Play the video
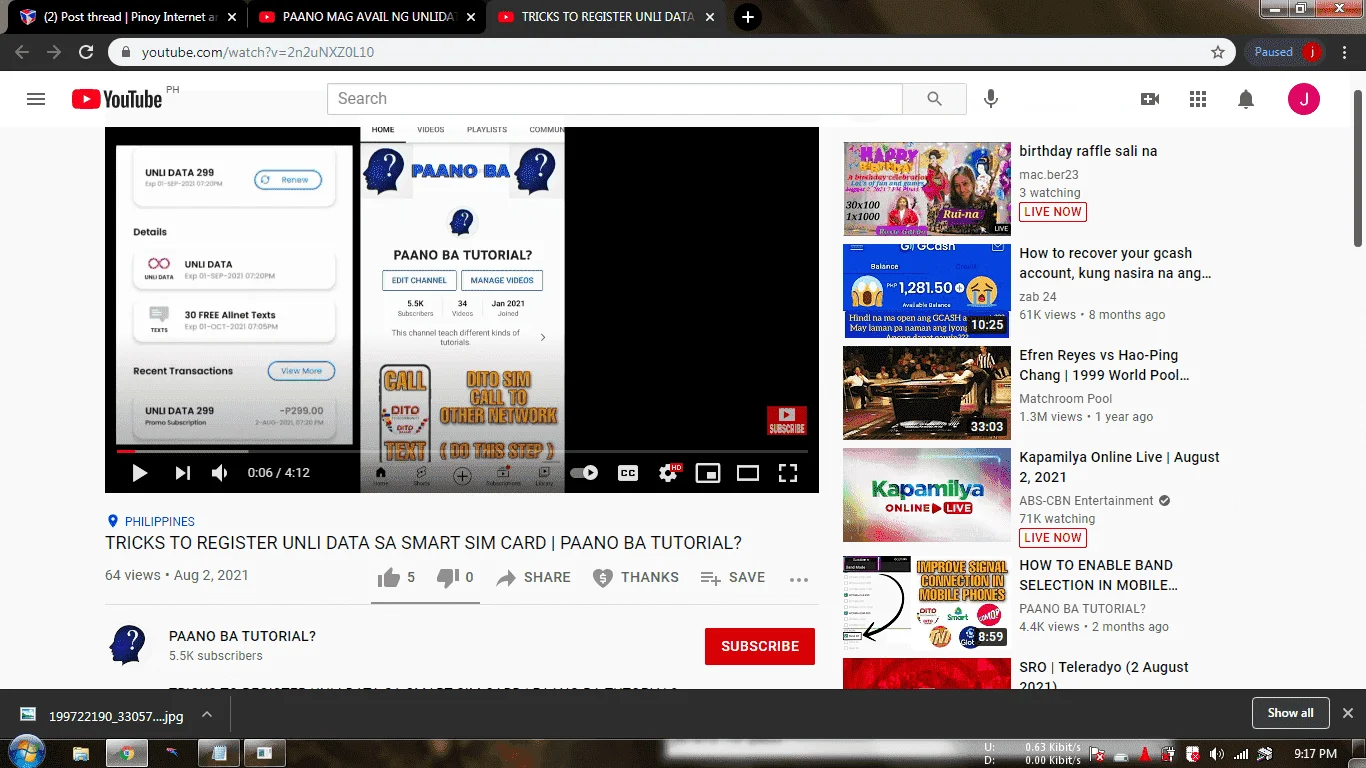 point(140,473)
